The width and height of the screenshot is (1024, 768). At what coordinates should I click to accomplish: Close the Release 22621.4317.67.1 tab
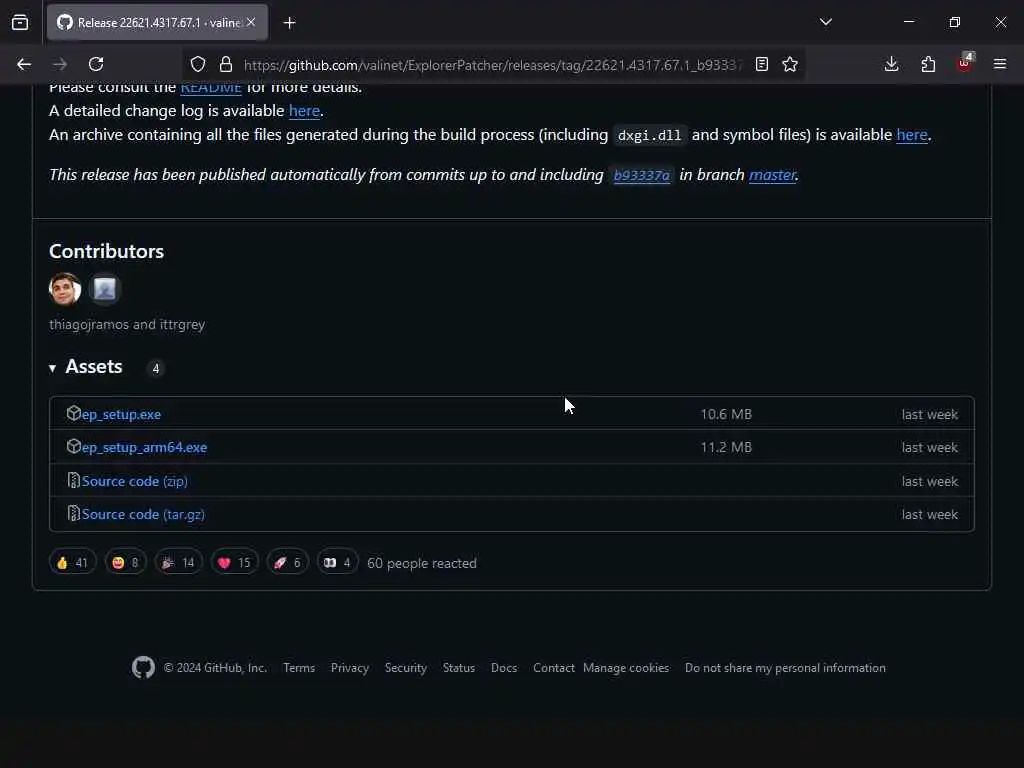click(x=251, y=22)
